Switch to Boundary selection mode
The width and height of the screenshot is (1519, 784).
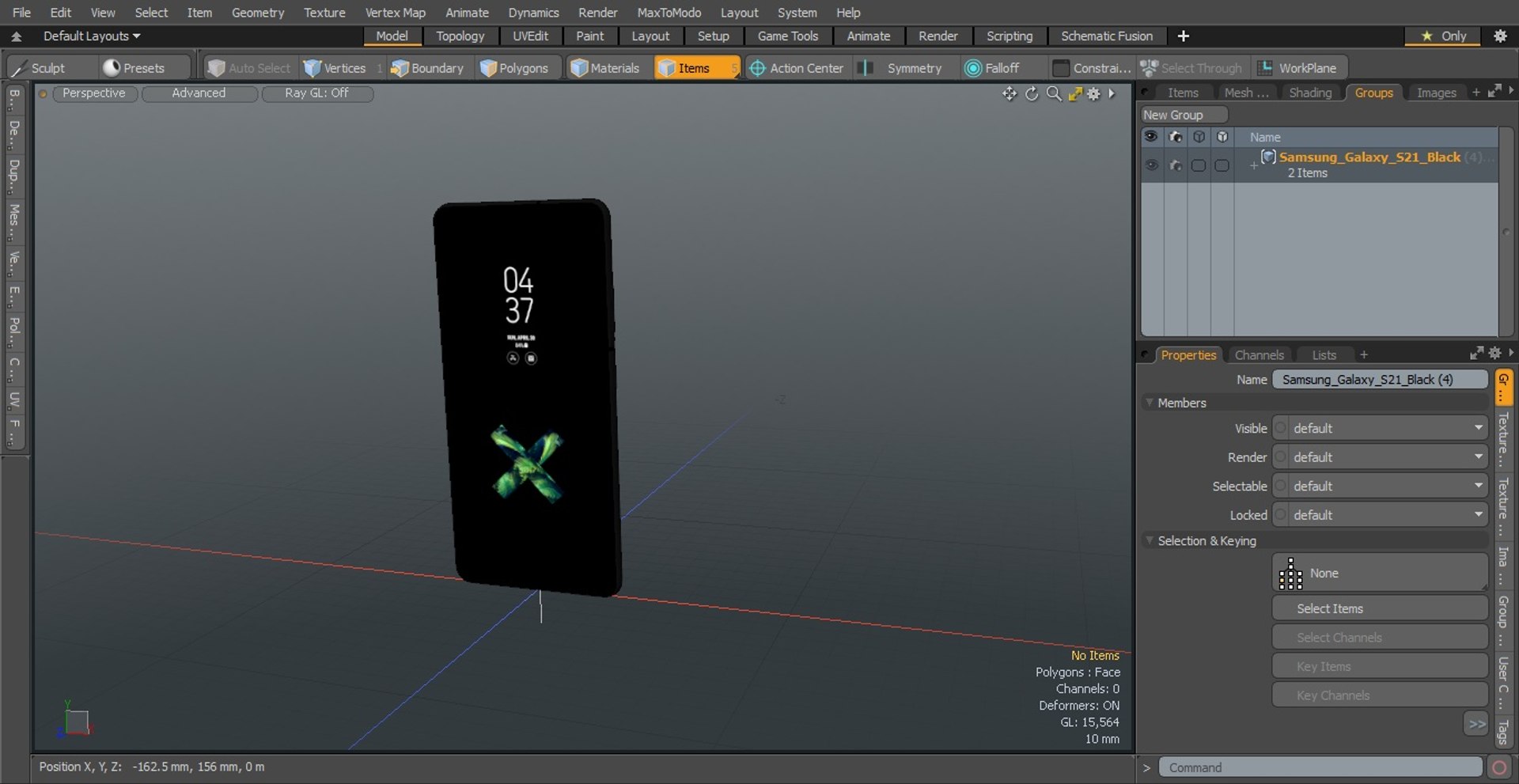click(427, 68)
